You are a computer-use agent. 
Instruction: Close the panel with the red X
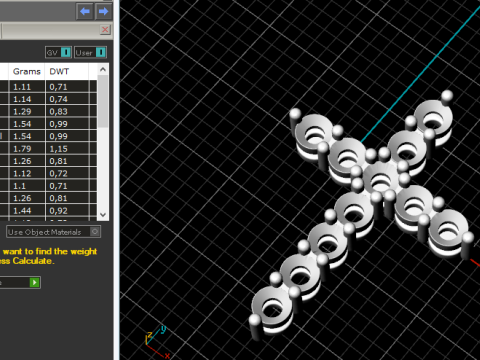[x=105, y=30]
